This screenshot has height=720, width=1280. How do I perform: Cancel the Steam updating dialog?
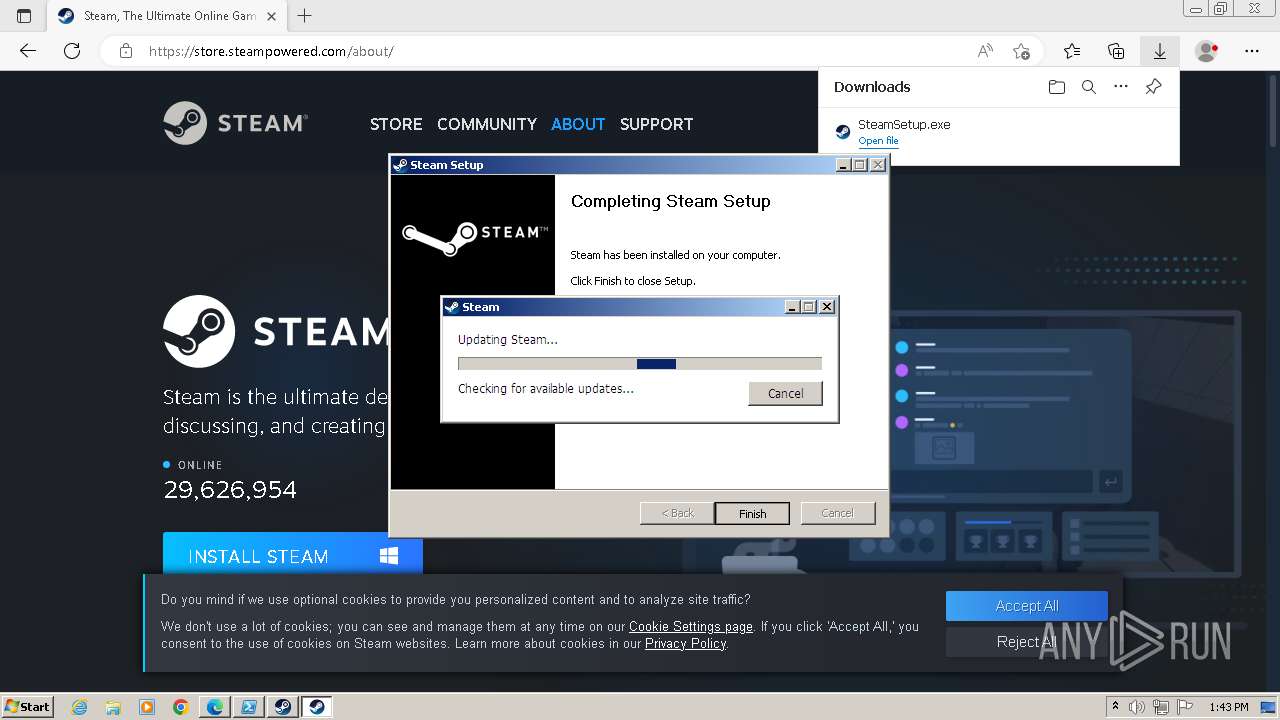pos(785,393)
